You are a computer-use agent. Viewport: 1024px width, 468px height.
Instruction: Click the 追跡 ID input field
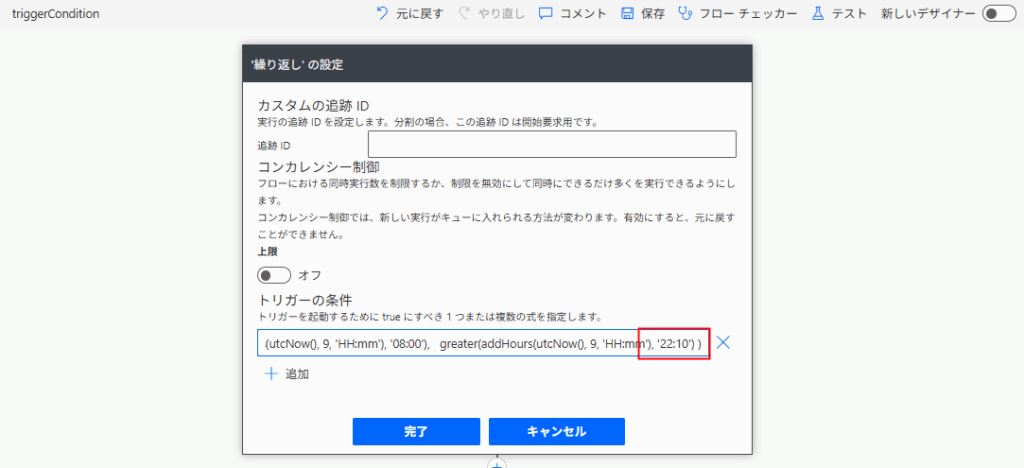(x=552, y=144)
